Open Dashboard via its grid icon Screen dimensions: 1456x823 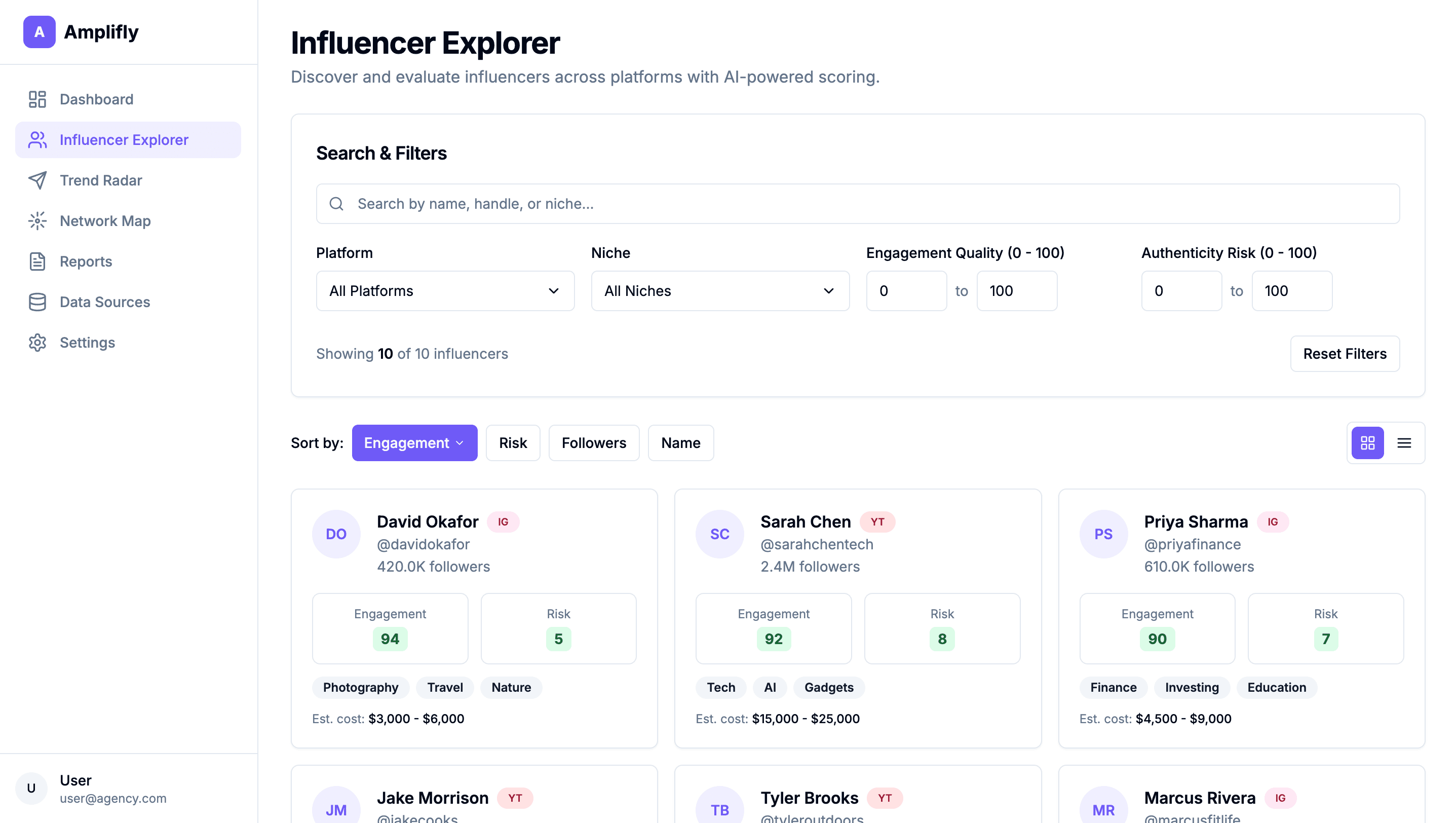(37, 99)
